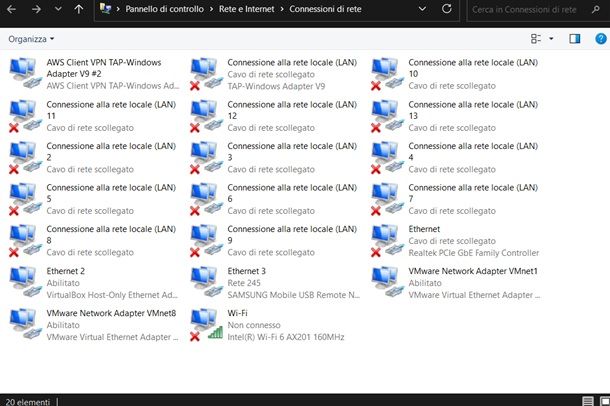Select Connessione alla rete locale 9 icon
Image resolution: width=610 pixels, height=406 pixels.
(206, 240)
